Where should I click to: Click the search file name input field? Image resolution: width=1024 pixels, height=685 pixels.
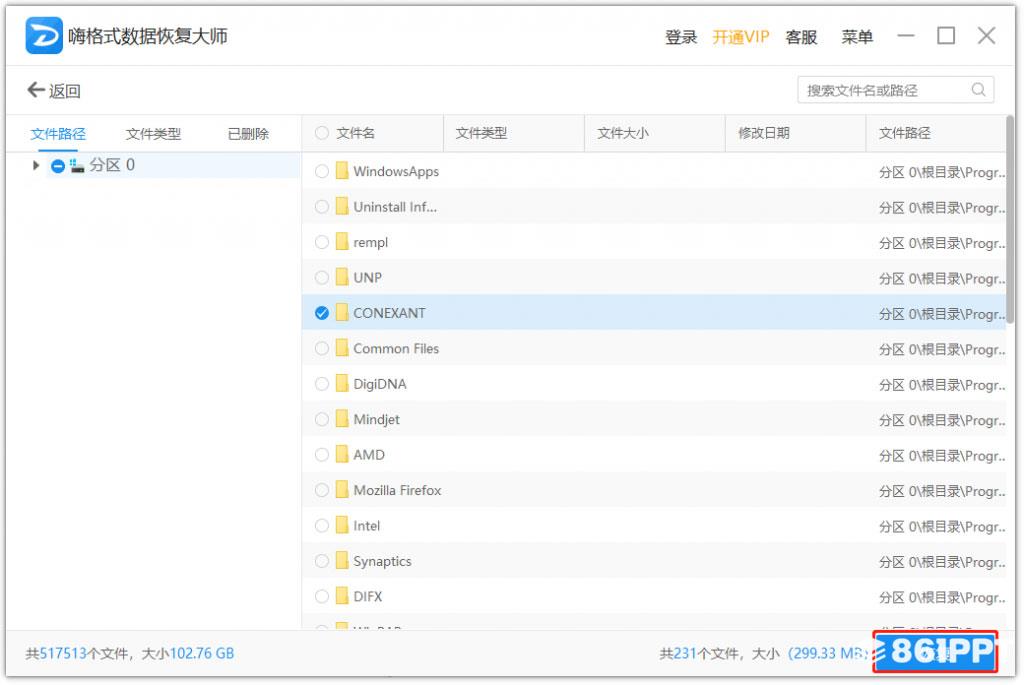[885, 90]
